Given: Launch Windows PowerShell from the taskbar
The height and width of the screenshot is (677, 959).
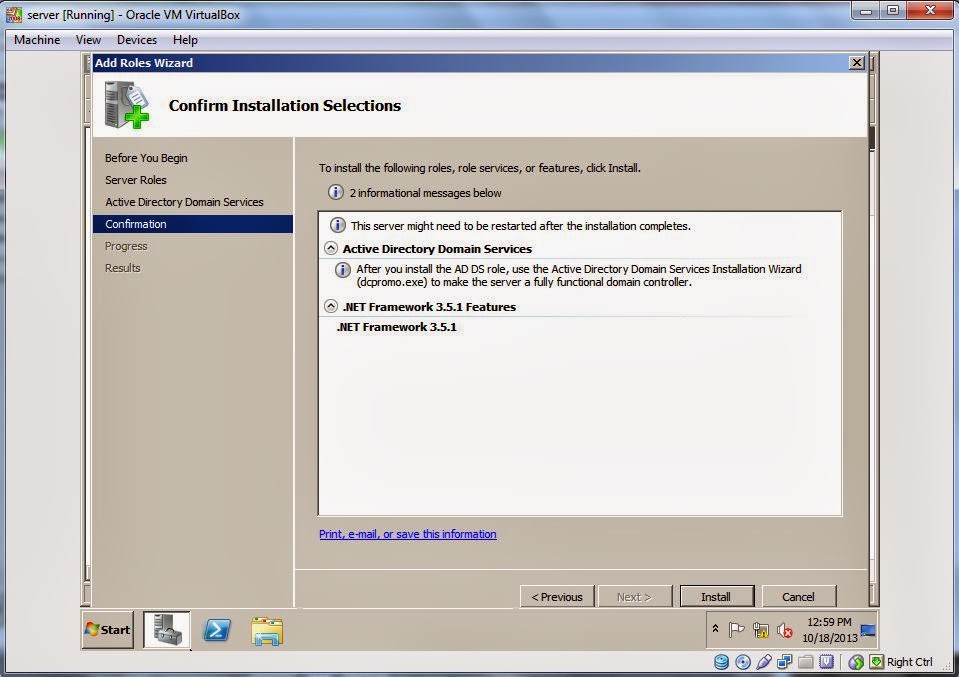Looking at the screenshot, I should tap(217, 629).
